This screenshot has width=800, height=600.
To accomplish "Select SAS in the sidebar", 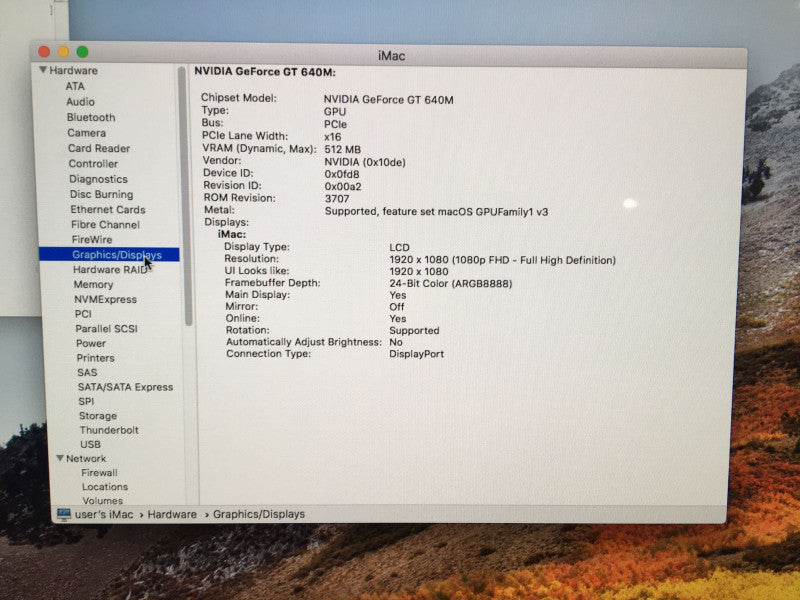I will tap(87, 372).
